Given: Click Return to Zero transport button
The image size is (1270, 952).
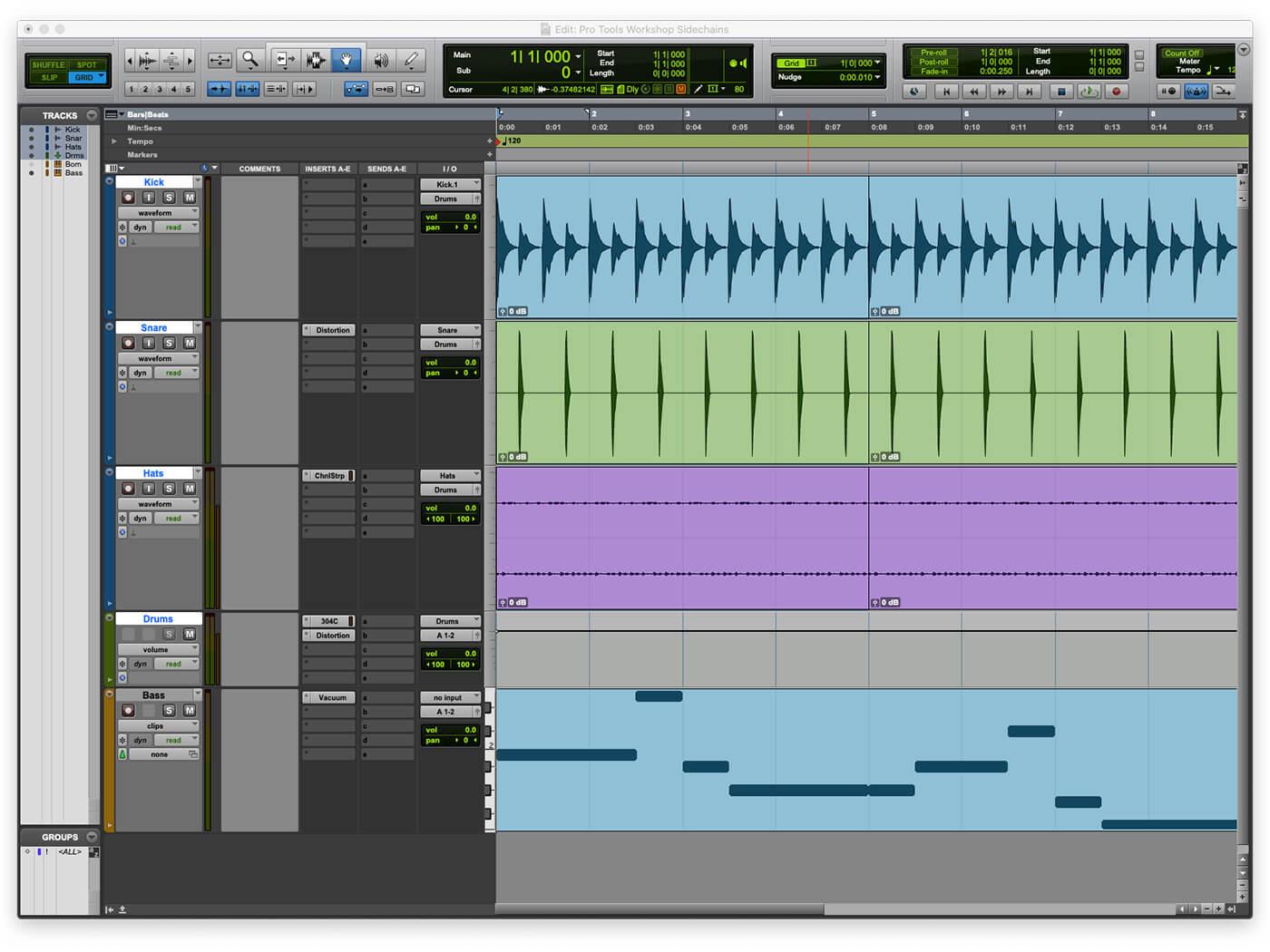Looking at the screenshot, I should coord(946,91).
